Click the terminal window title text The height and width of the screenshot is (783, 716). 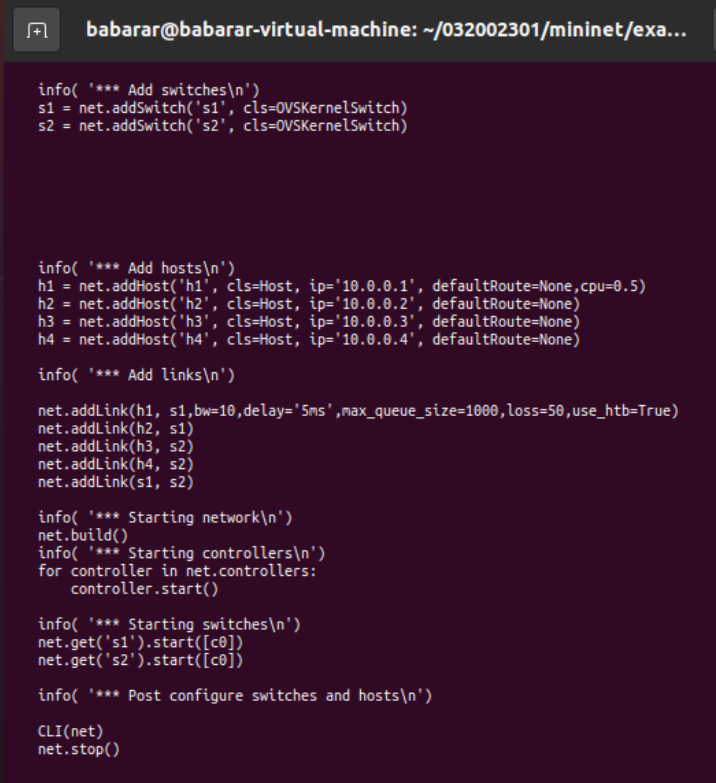pos(386,29)
